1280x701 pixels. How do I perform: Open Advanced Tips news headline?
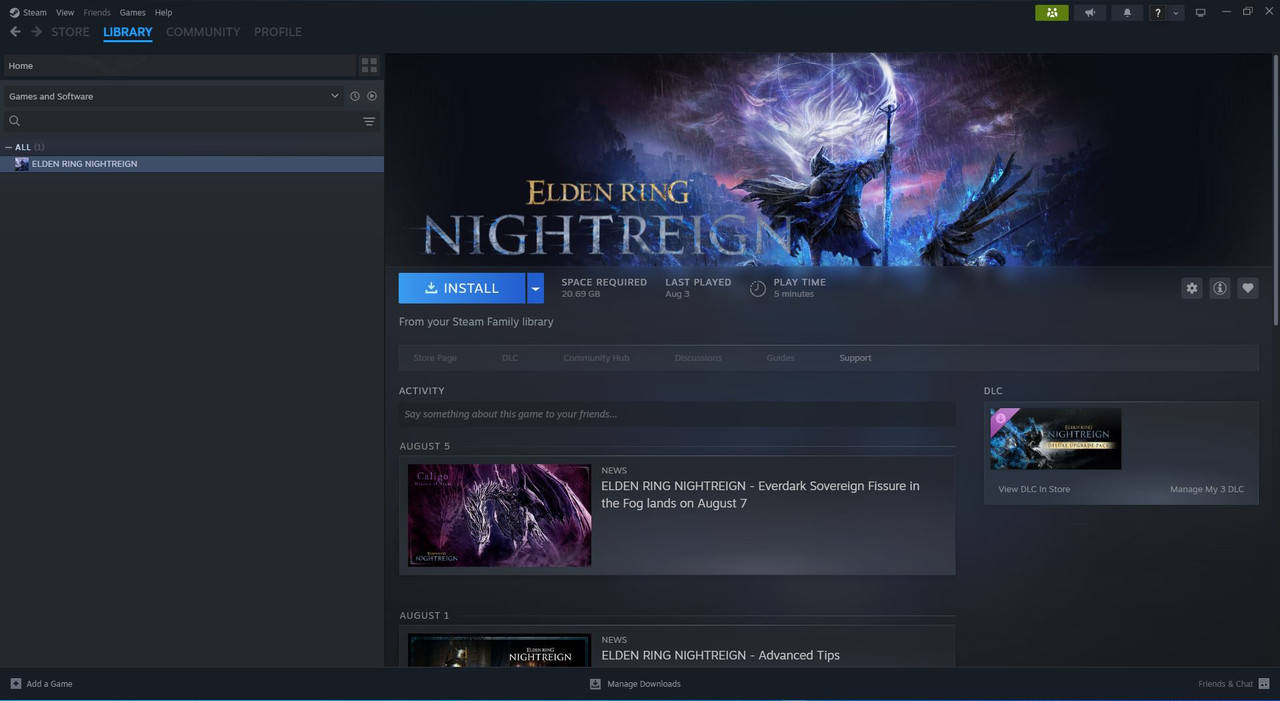[x=720, y=655]
